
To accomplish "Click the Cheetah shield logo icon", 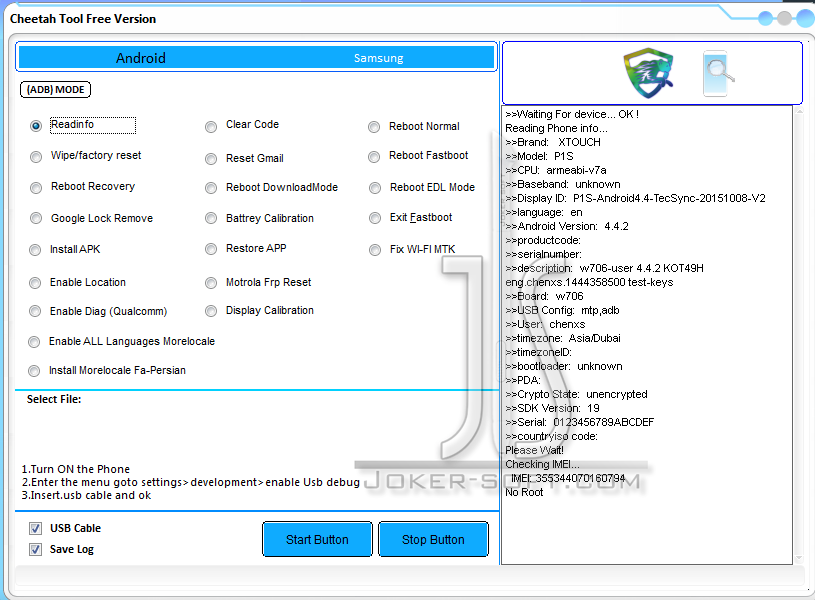I will point(648,73).
